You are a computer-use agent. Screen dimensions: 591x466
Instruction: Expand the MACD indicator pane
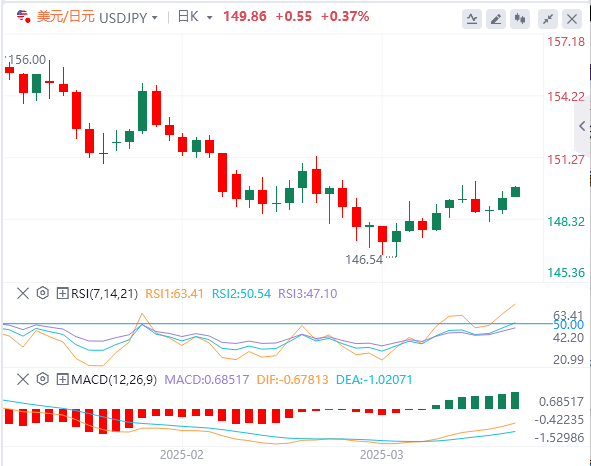(x=62, y=379)
